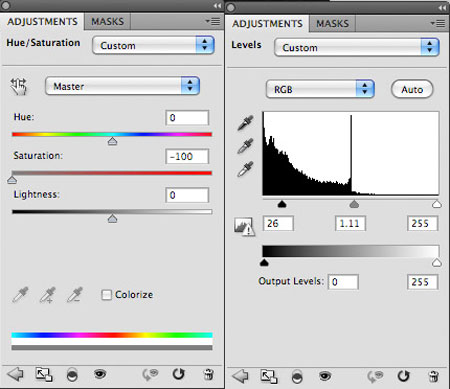Click the Lightness slider handle
The image size is (450, 389).
pos(112,219)
